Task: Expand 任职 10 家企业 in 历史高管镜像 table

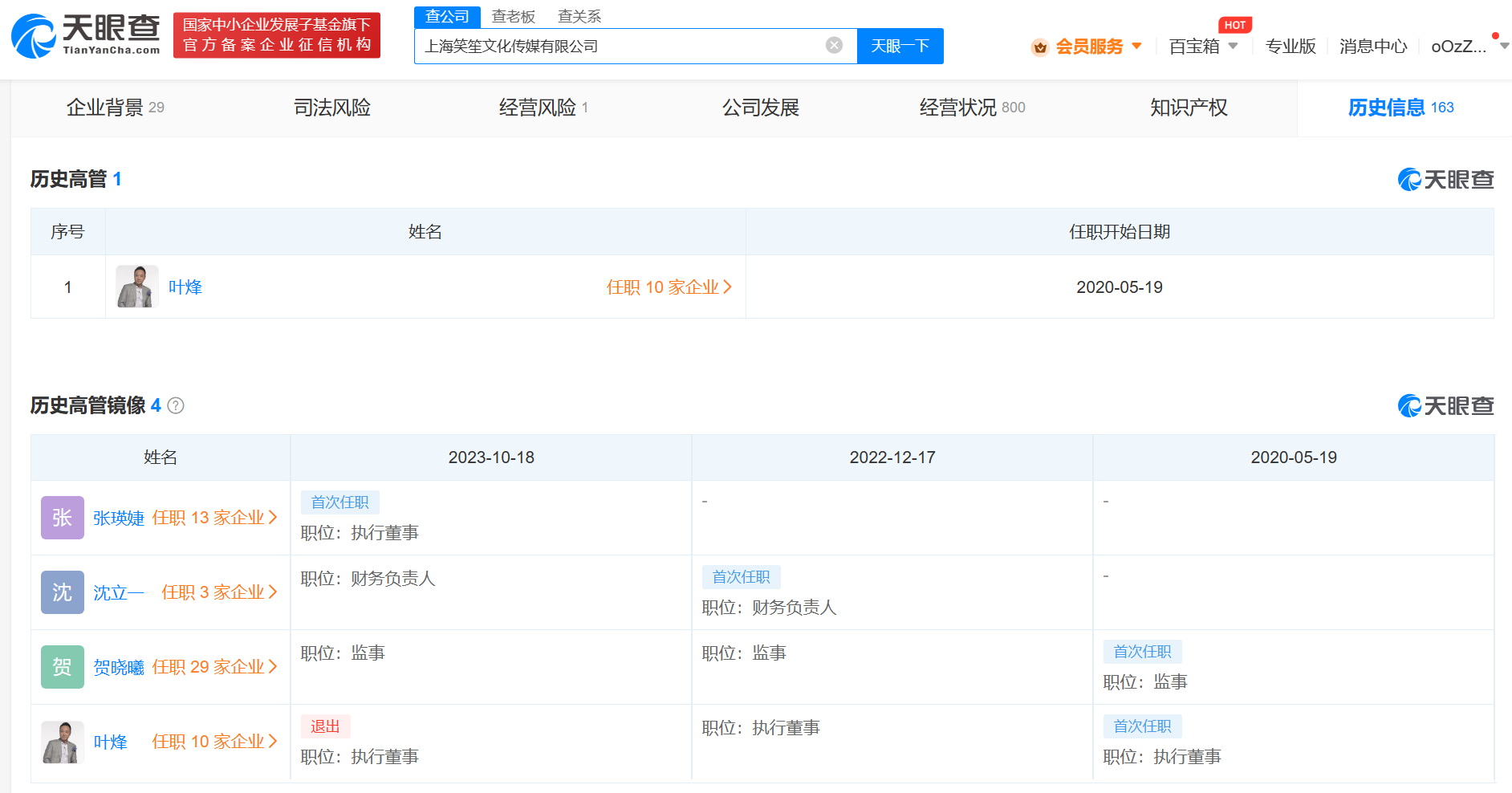Action: click(x=214, y=742)
